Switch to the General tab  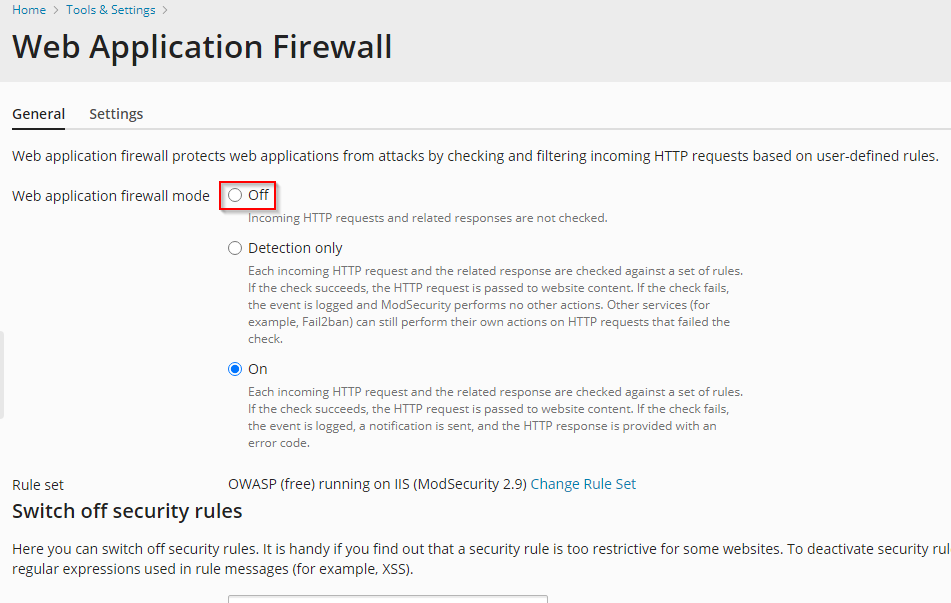(39, 114)
